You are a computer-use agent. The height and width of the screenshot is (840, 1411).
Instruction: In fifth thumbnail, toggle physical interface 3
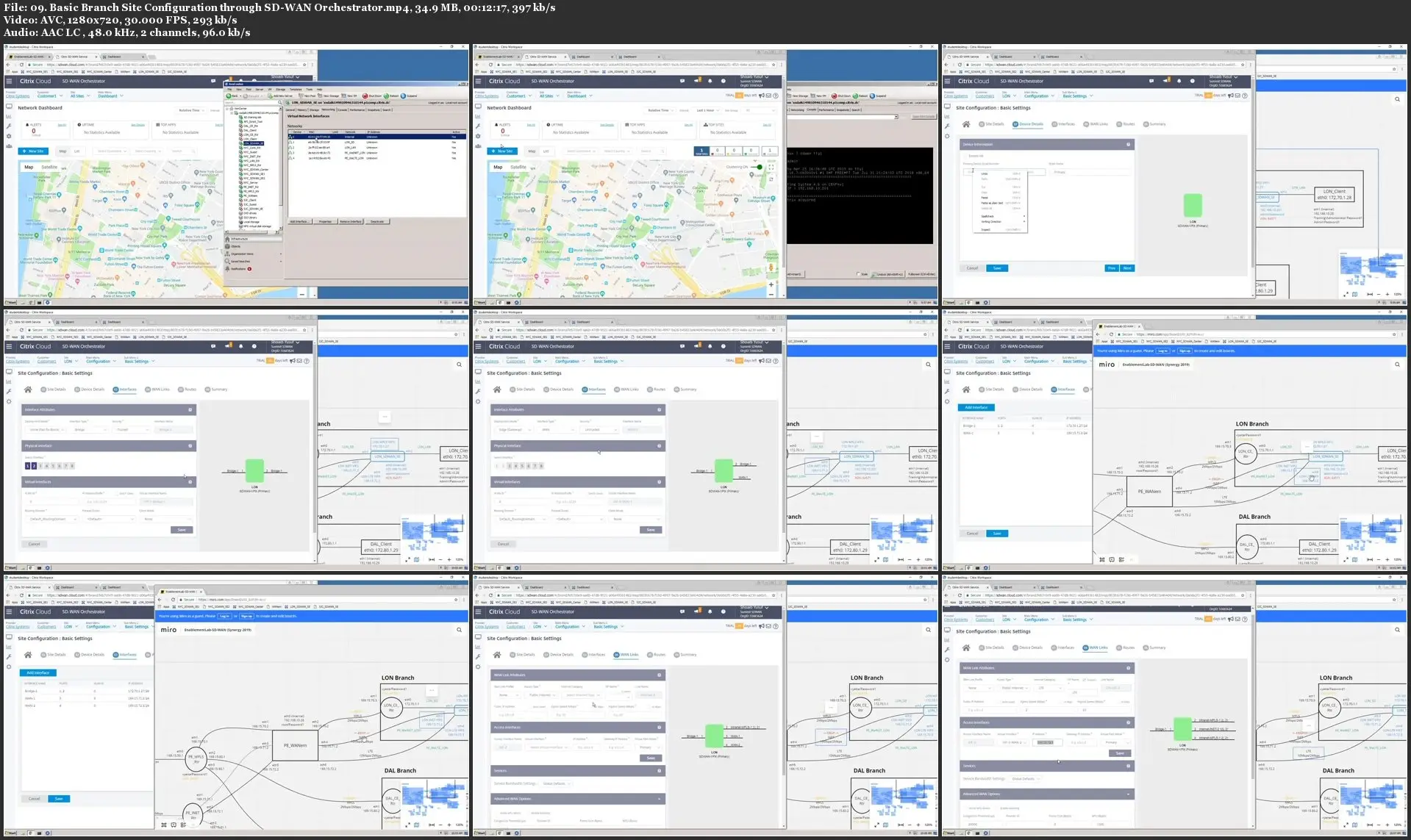[x=509, y=466]
